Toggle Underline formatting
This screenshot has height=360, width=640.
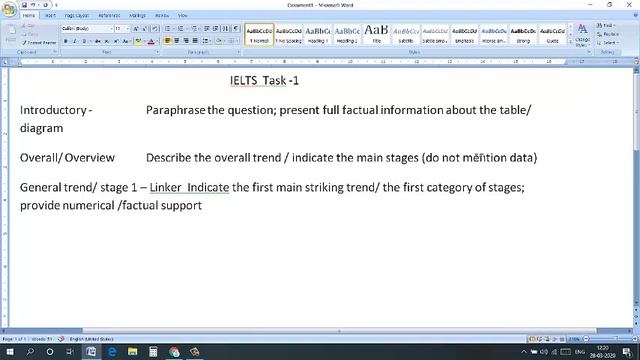(84, 41)
